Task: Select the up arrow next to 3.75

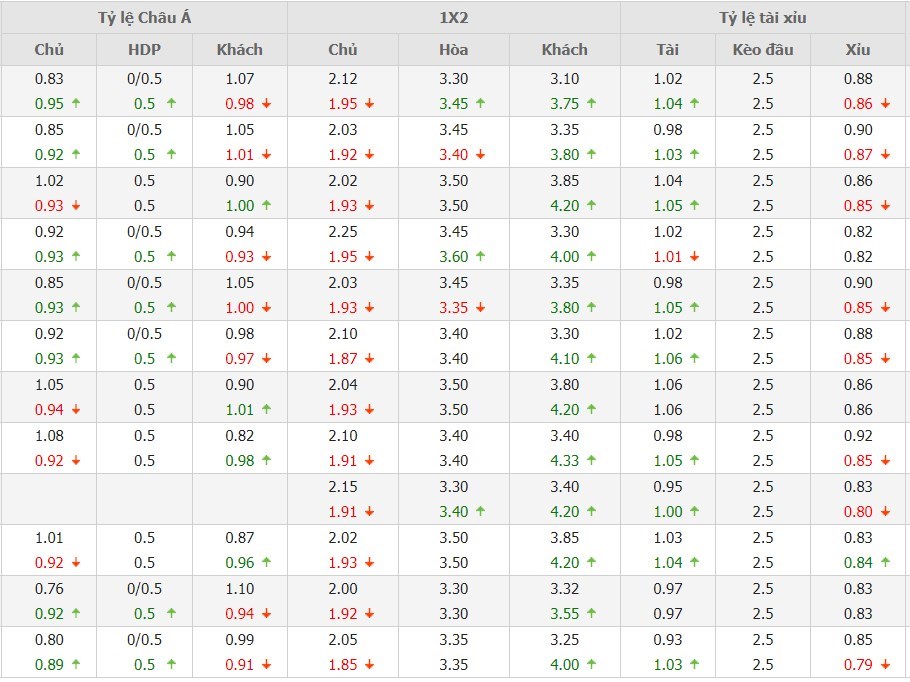Action: point(591,104)
